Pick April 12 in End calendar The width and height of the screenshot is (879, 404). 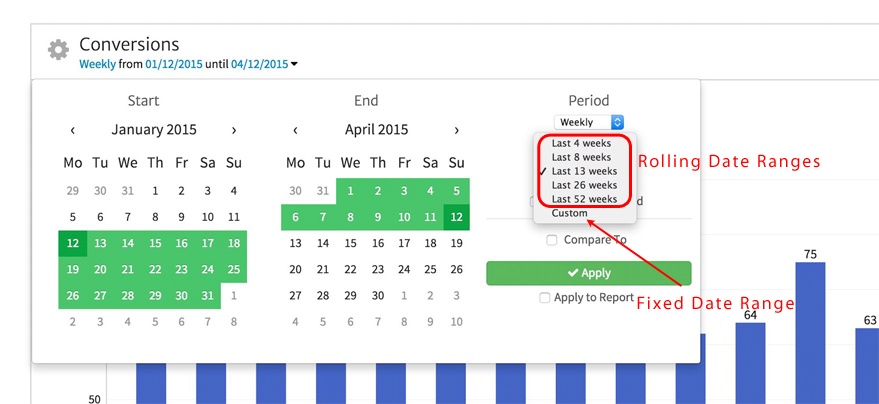tap(457, 216)
